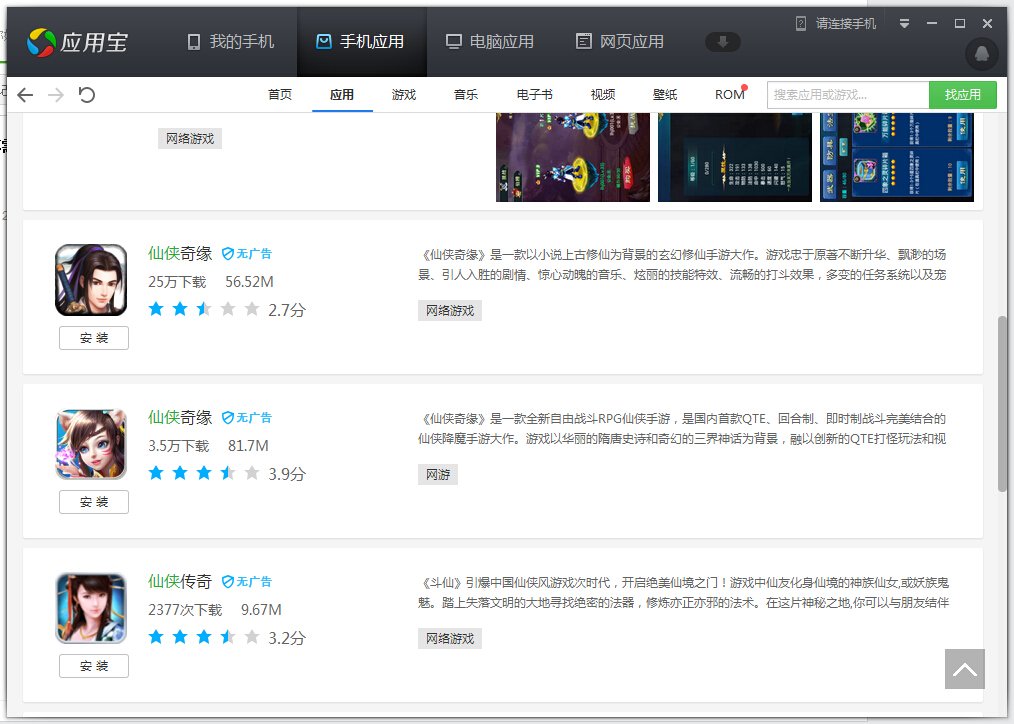Click the 应用宝 logo icon
The width and height of the screenshot is (1014, 724).
(x=41, y=40)
